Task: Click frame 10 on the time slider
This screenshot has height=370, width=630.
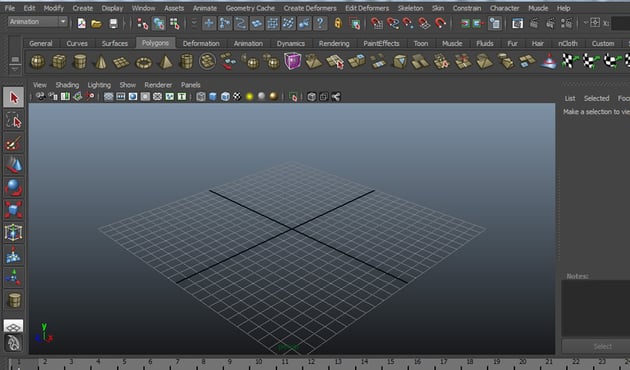Action: point(259,362)
